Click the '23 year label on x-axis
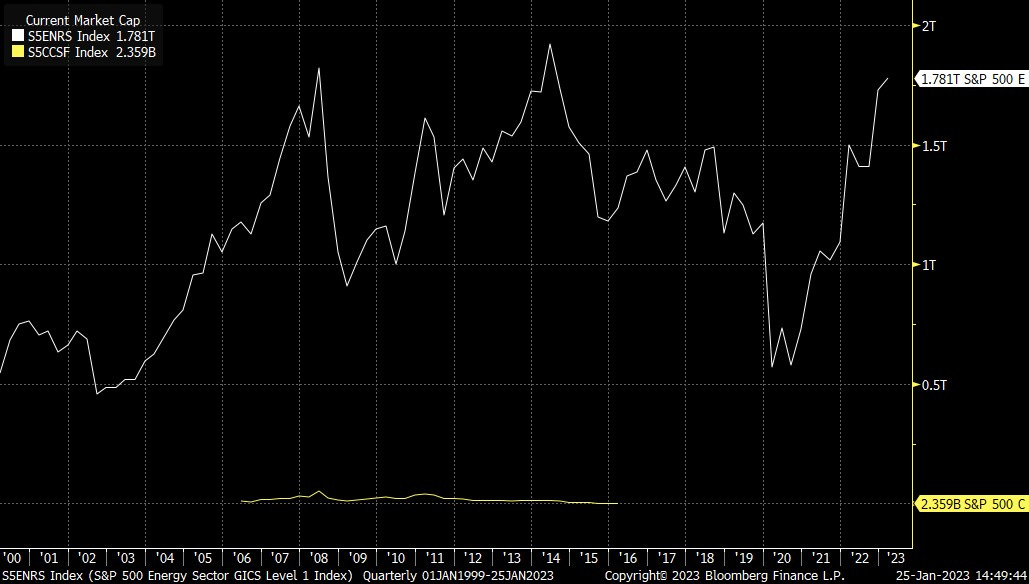 (896, 558)
